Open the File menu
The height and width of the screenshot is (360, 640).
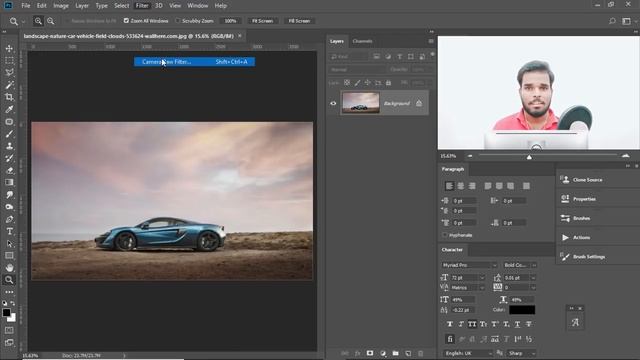point(26,6)
